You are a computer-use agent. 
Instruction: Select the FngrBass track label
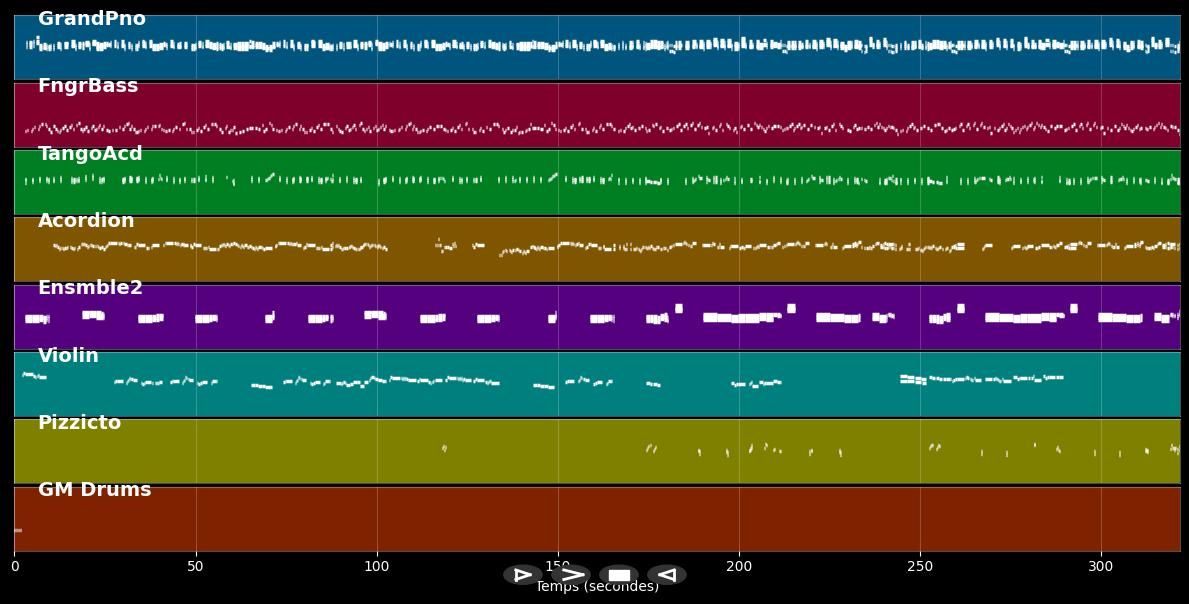click(x=88, y=86)
